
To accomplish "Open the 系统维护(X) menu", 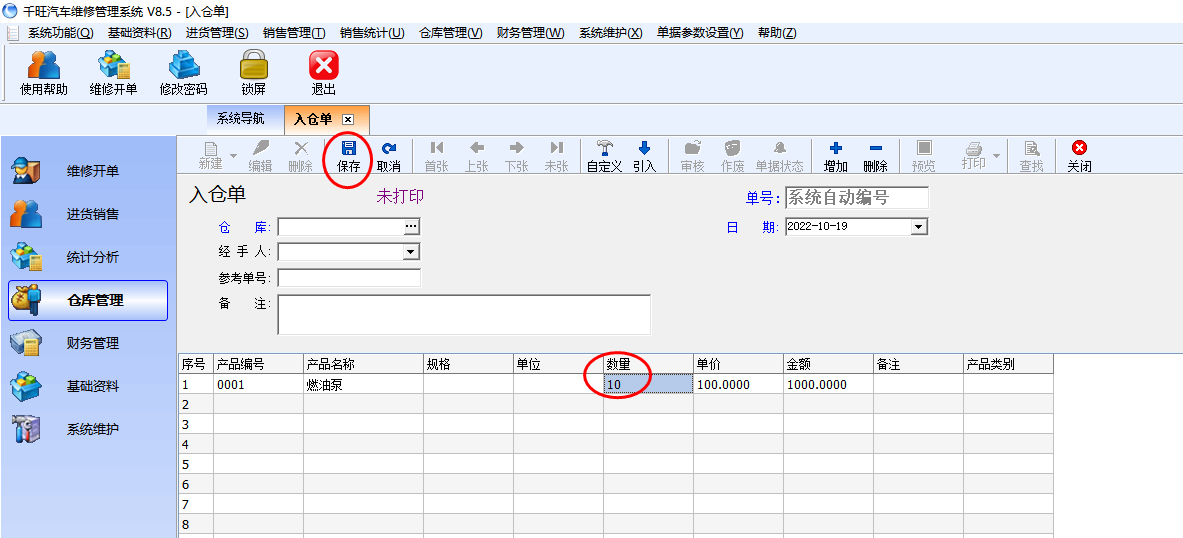I will point(610,33).
